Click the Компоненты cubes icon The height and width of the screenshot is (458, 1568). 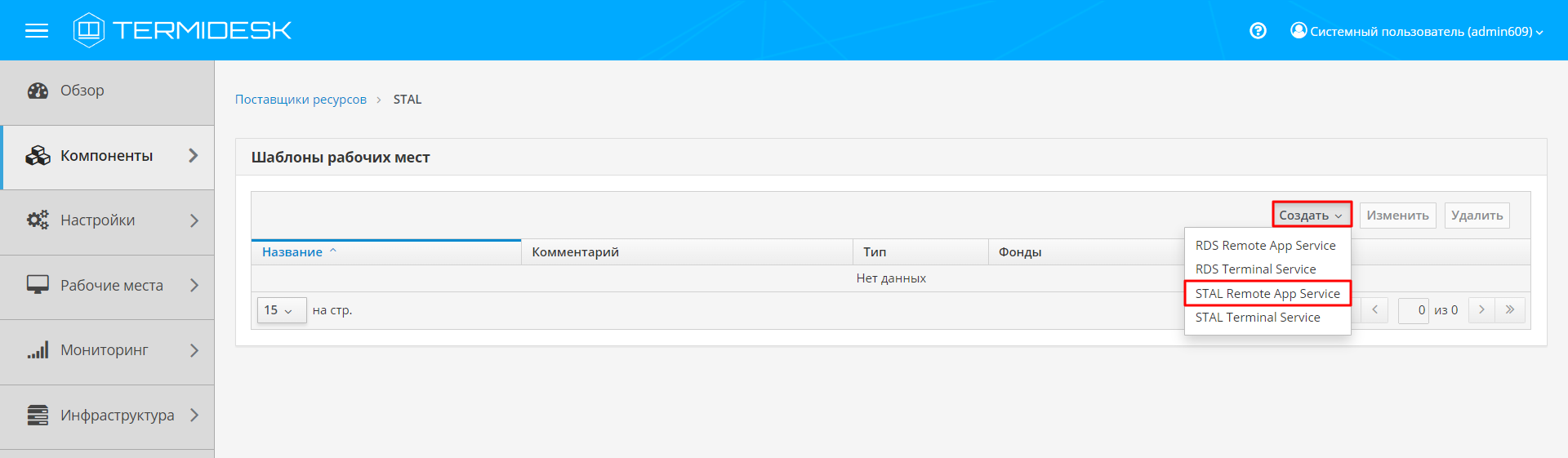coord(38,155)
